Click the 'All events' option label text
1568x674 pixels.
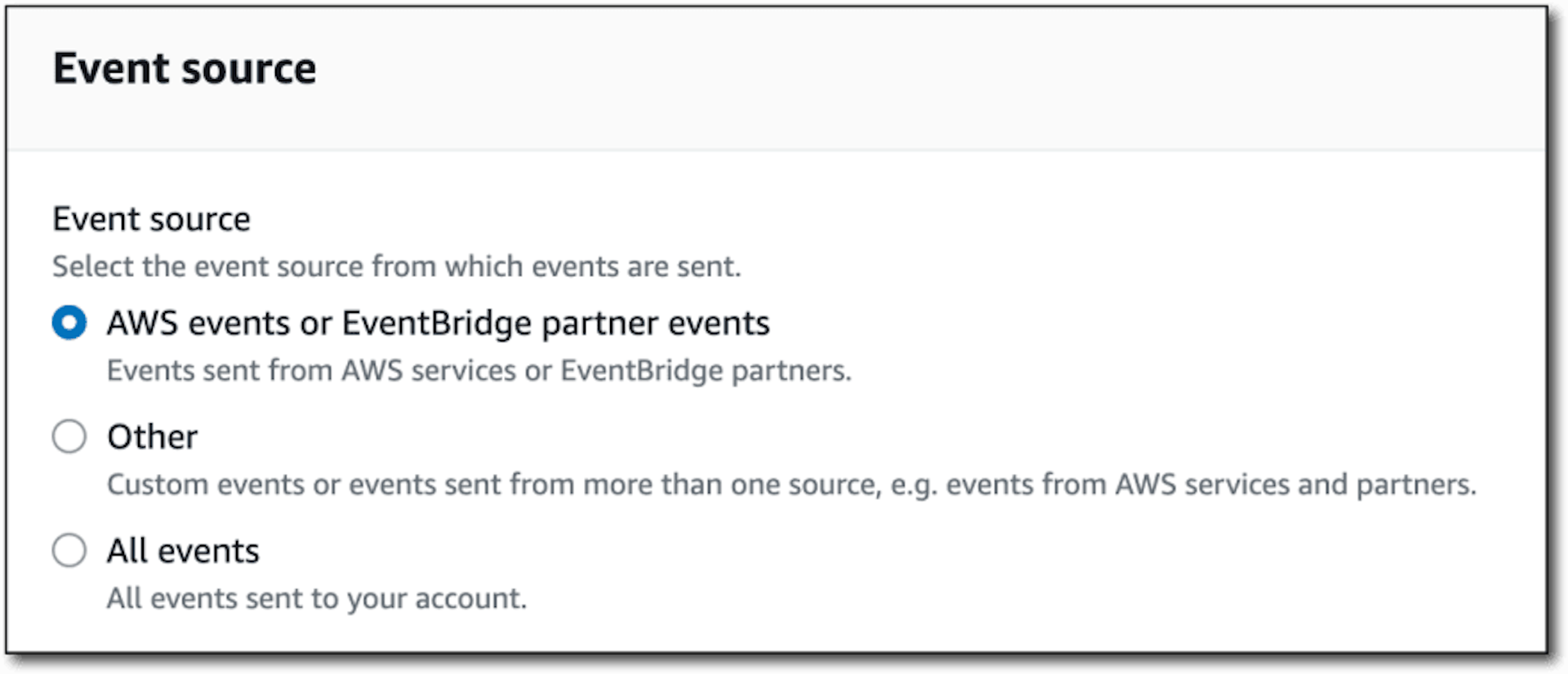(183, 551)
